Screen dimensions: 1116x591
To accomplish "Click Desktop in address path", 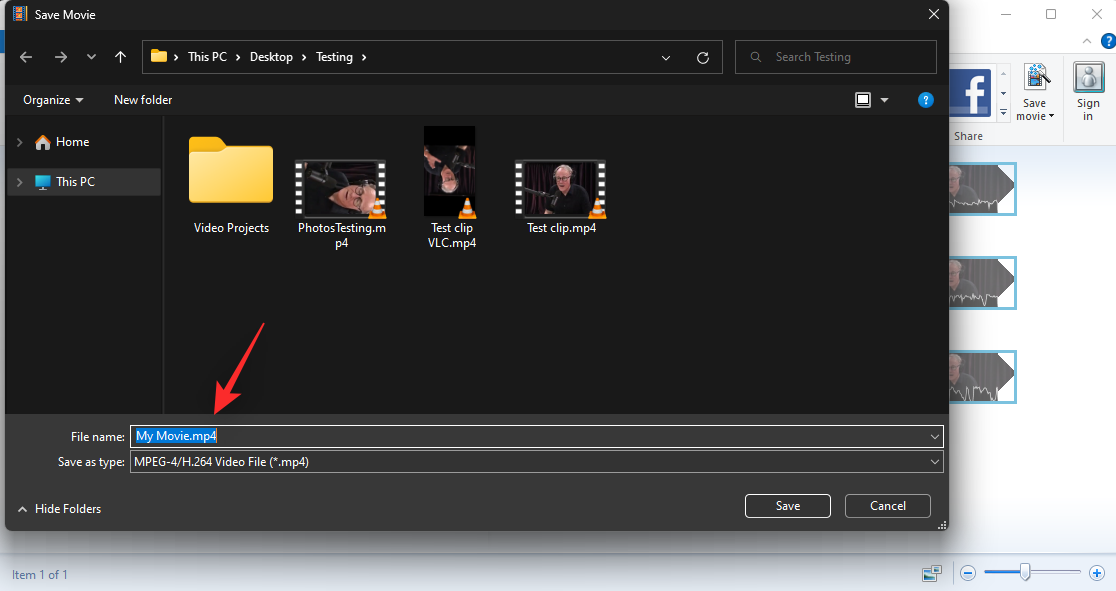I will tap(271, 57).
